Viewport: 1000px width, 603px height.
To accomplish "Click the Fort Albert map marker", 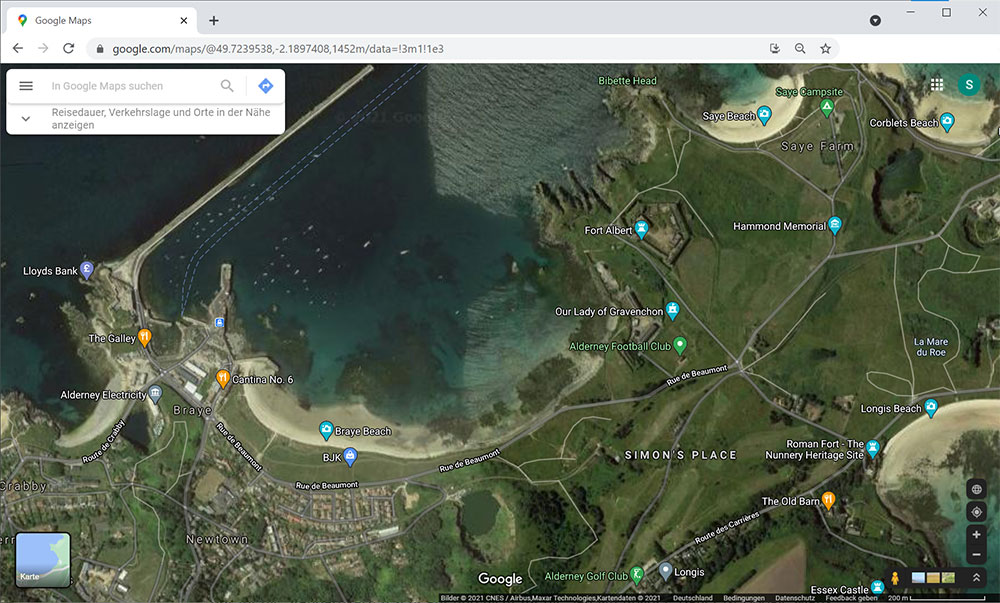I will (x=642, y=230).
